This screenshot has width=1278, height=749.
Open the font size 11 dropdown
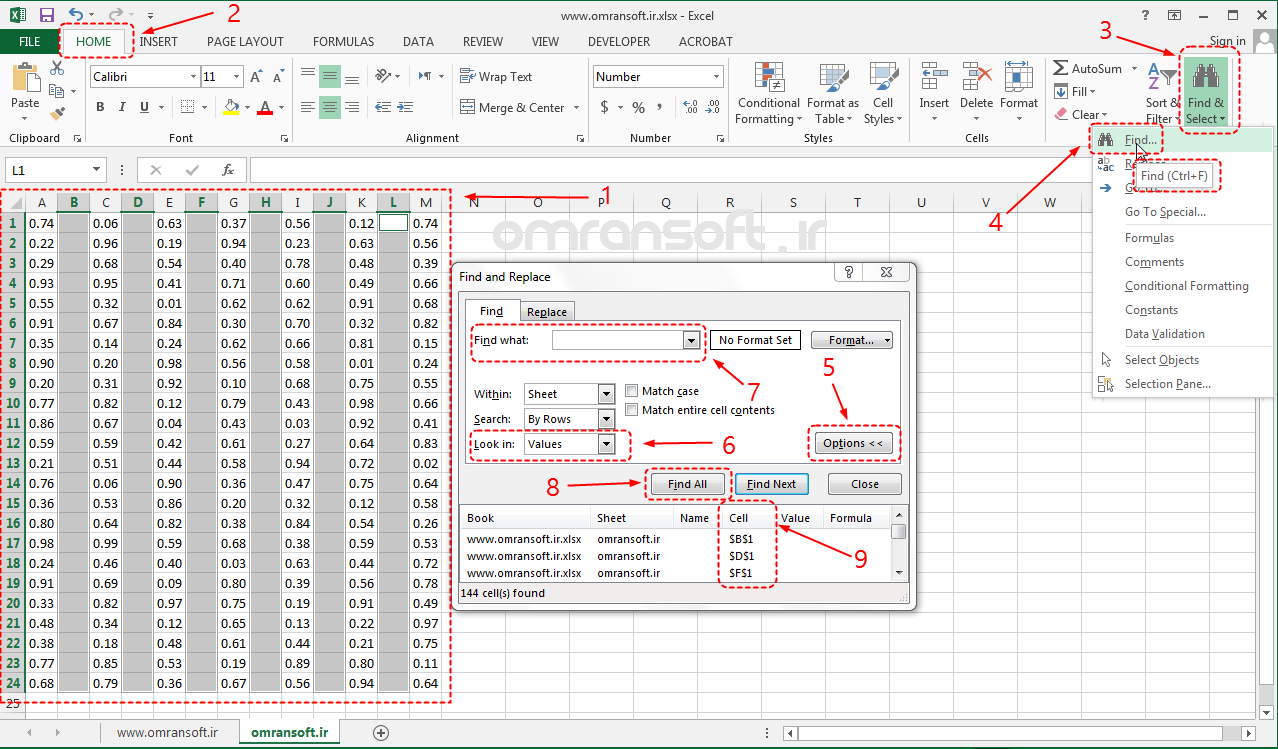(237, 77)
